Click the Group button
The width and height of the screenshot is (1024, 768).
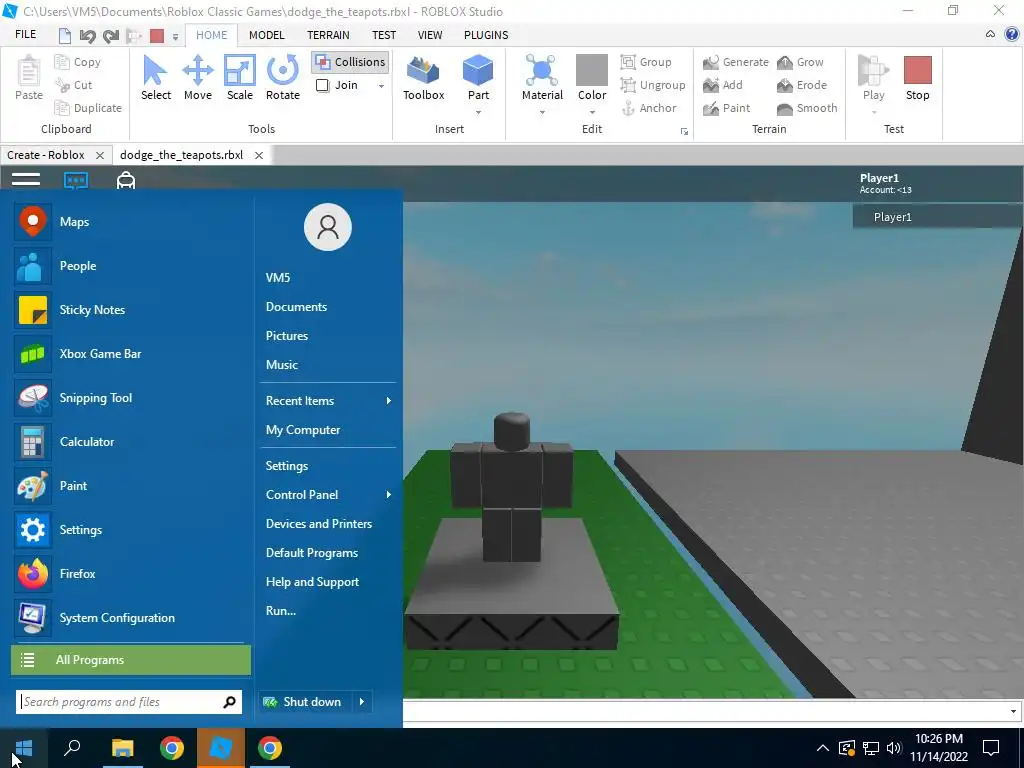(x=646, y=62)
